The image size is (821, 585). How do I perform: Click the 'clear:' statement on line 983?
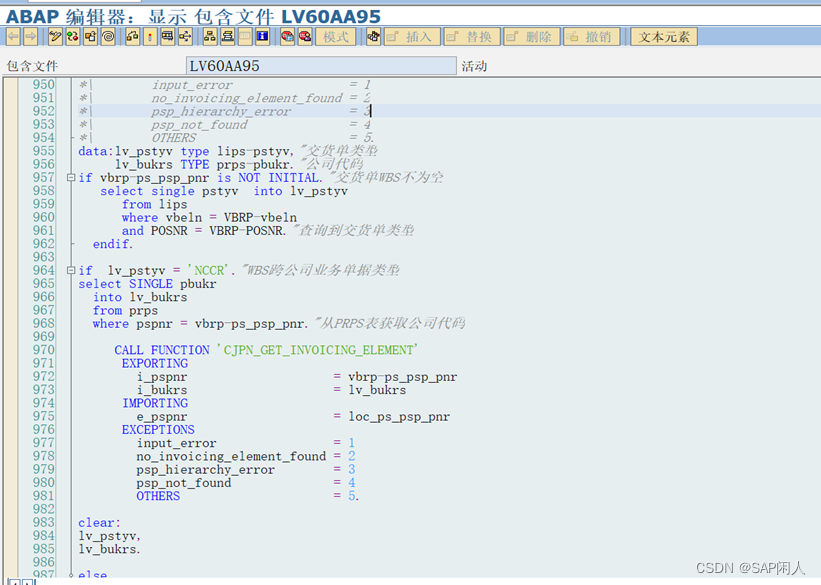pos(99,523)
